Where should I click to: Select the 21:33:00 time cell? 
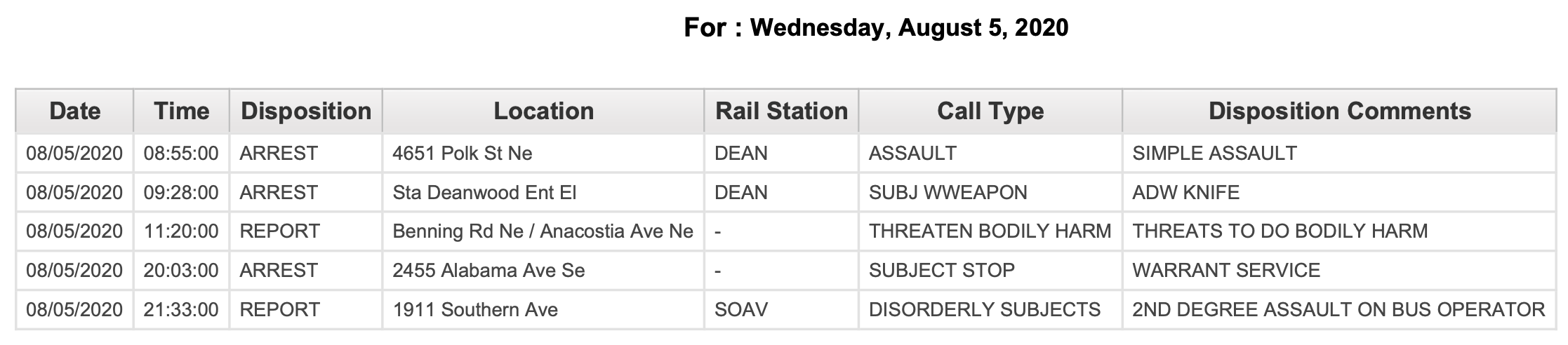click(x=182, y=309)
